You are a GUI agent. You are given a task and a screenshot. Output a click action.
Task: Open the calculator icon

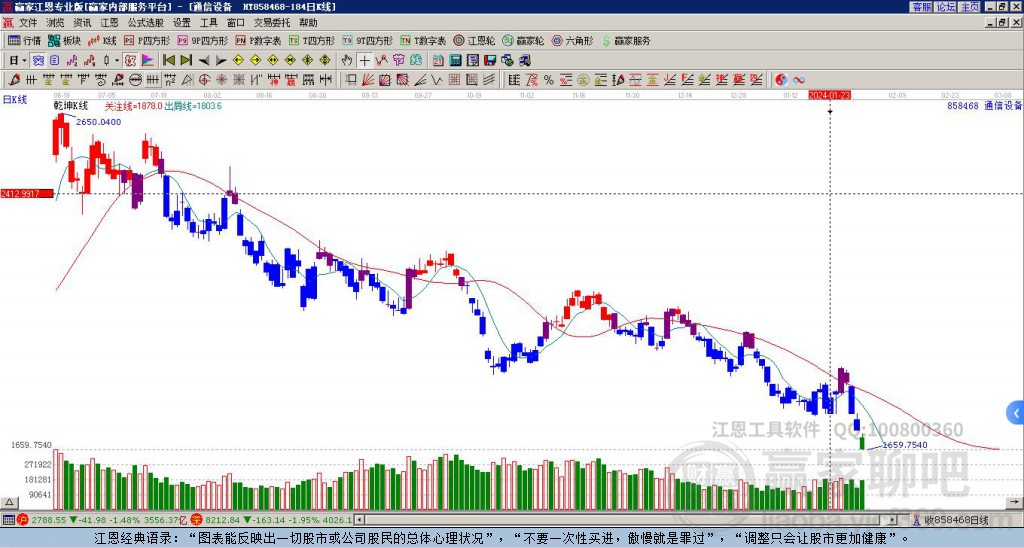[455, 60]
